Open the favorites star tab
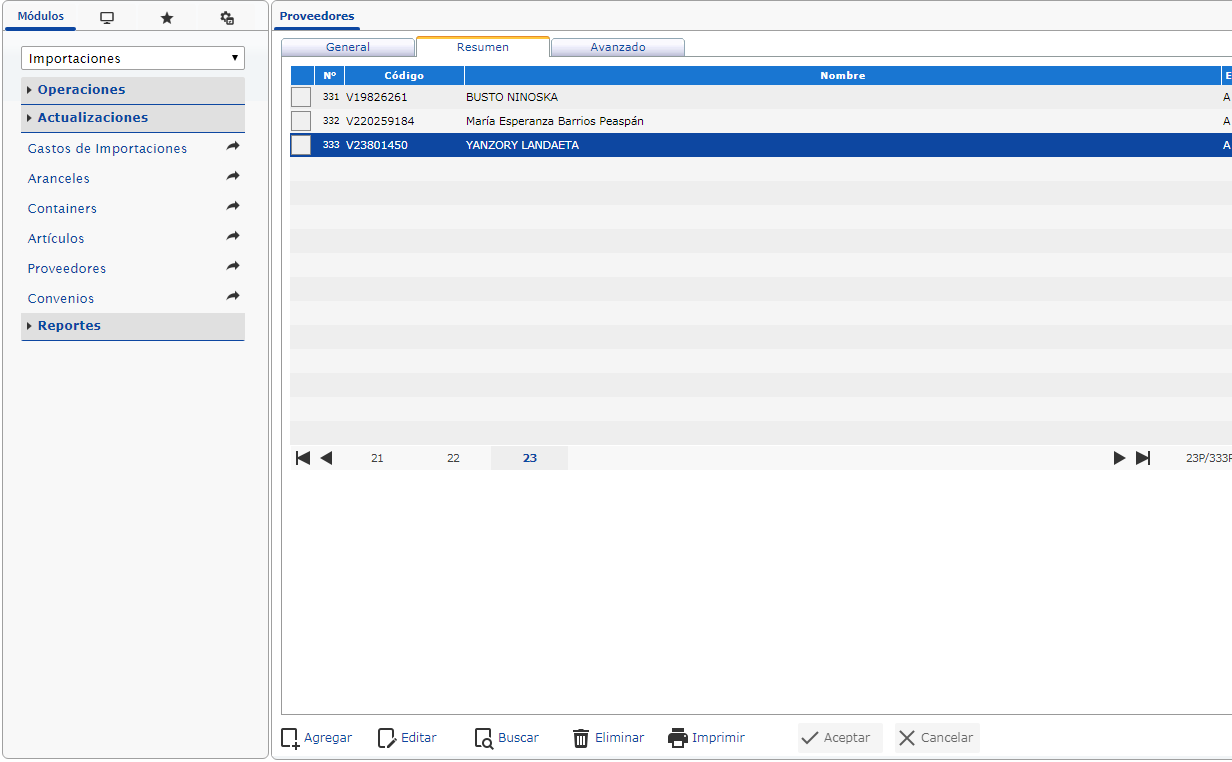 click(x=167, y=18)
